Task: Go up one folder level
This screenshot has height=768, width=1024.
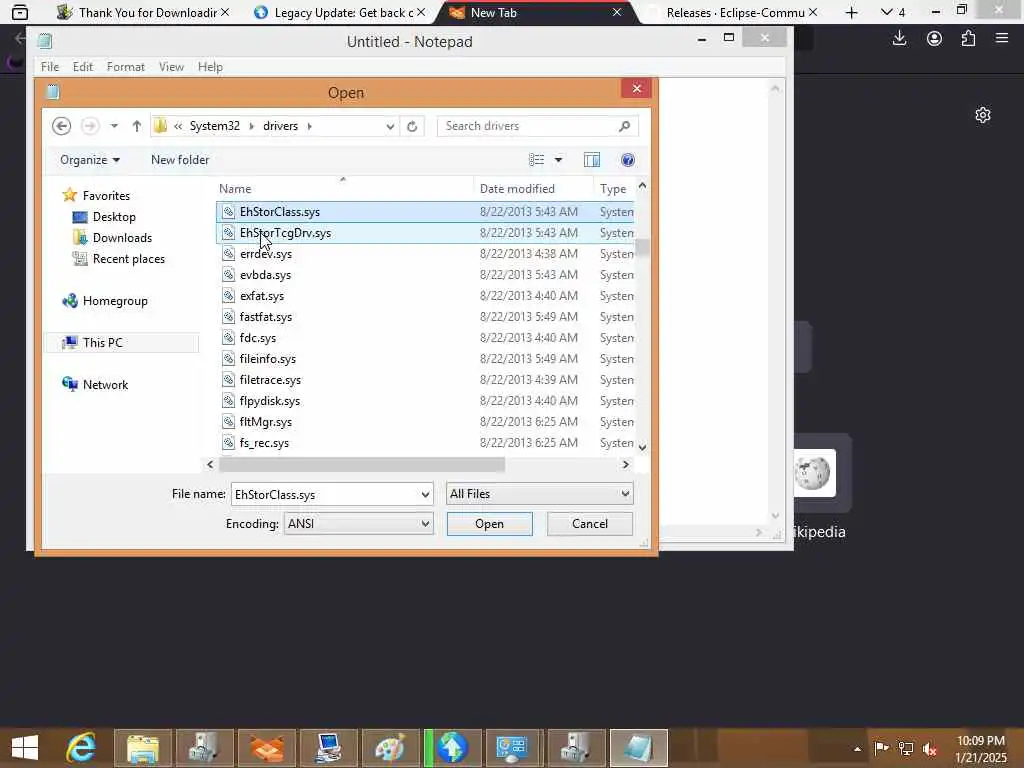Action: tap(136, 126)
